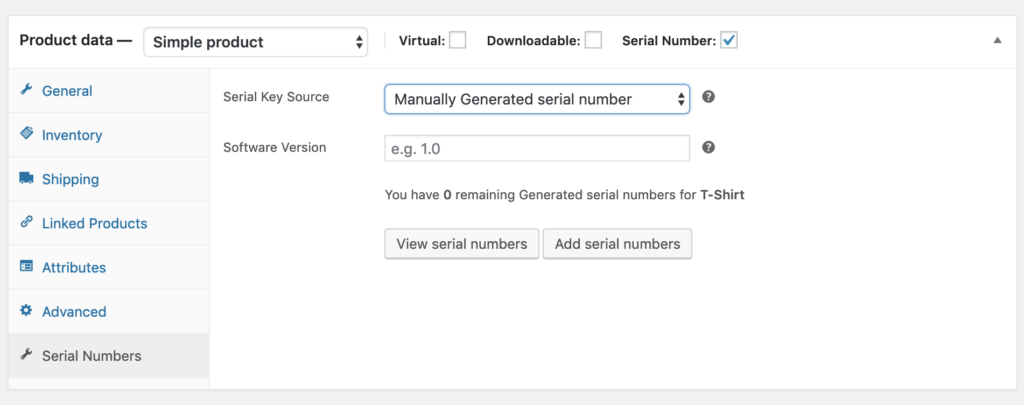The height and width of the screenshot is (405, 1024).
Task: Uncheck the Serial Number checkbox
Action: 729,40
